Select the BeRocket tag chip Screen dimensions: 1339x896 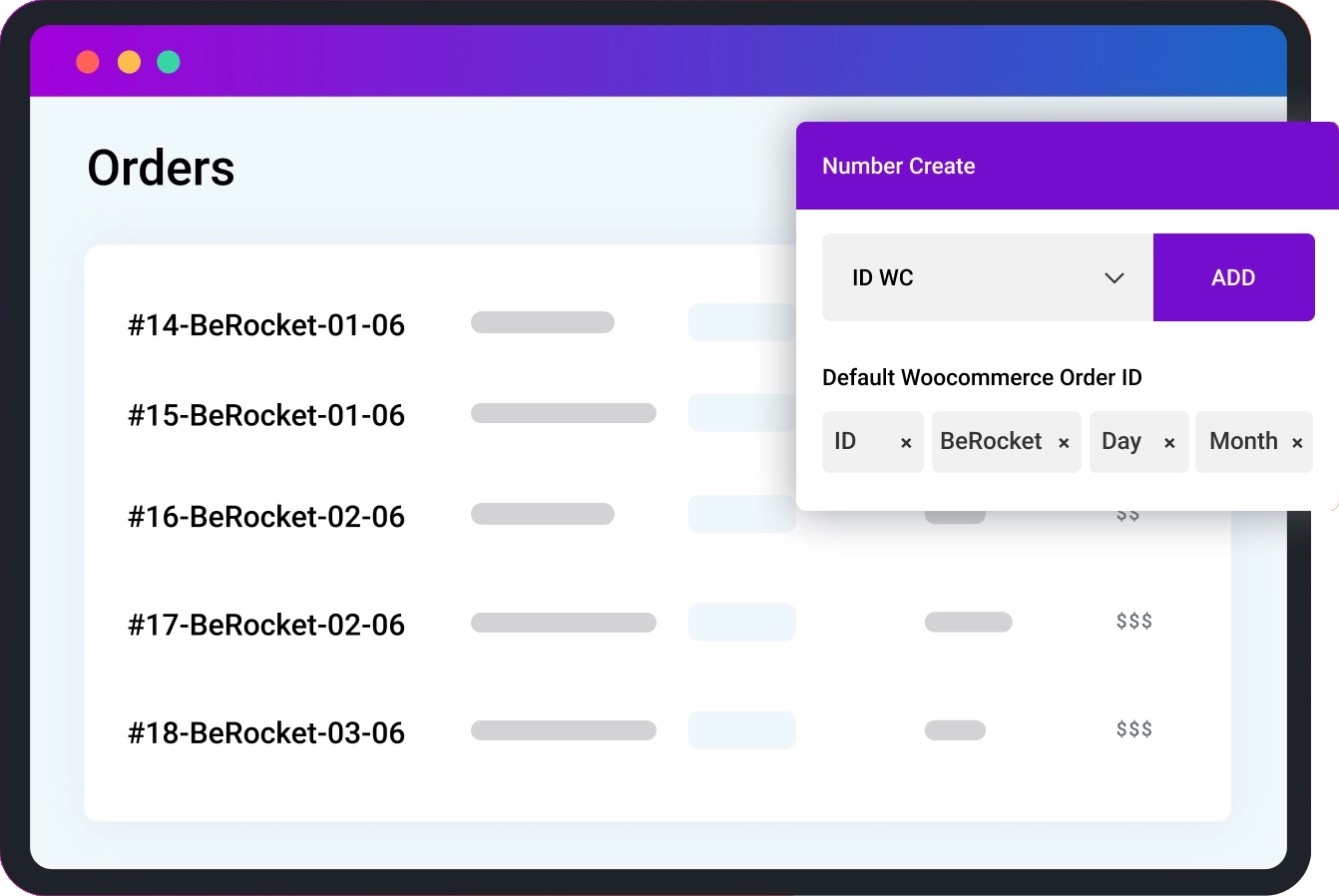(x=1007, y=442)
